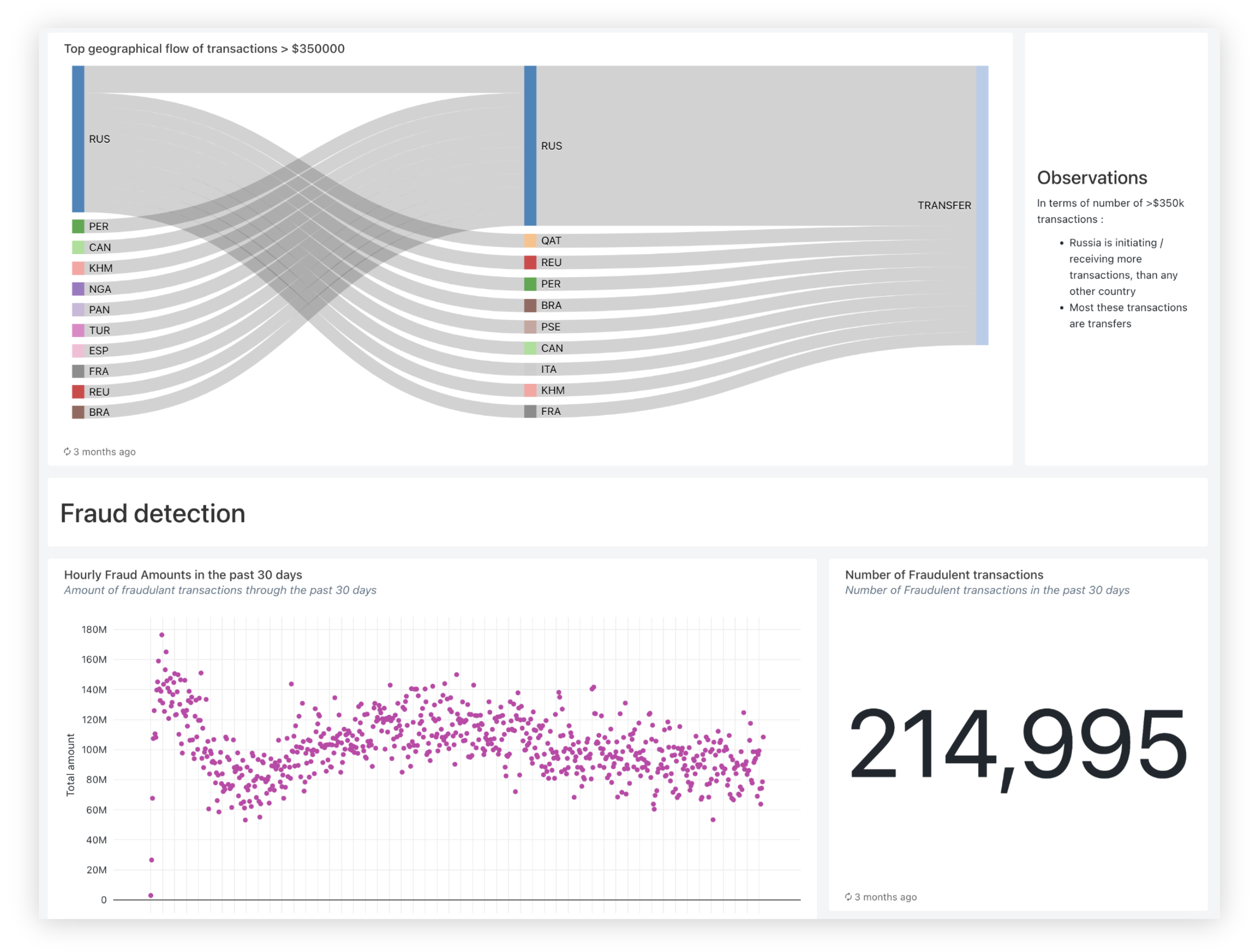
Task: Click green PER source node swatch
Action: pos(78,226)
